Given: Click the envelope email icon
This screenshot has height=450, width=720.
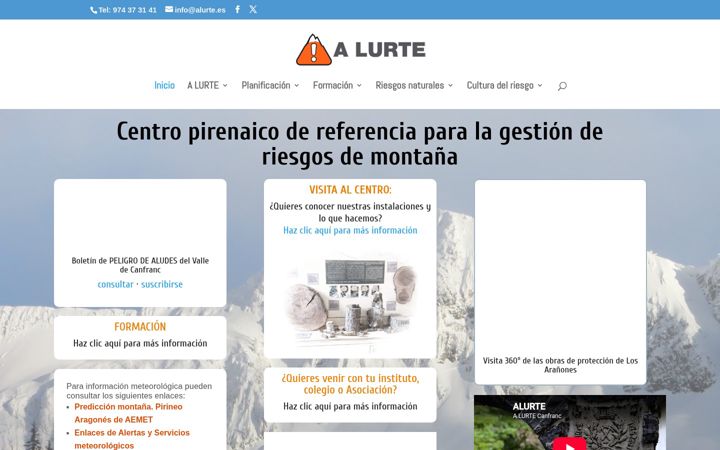Looking at the screenshot, I should (x=169, y=9).
